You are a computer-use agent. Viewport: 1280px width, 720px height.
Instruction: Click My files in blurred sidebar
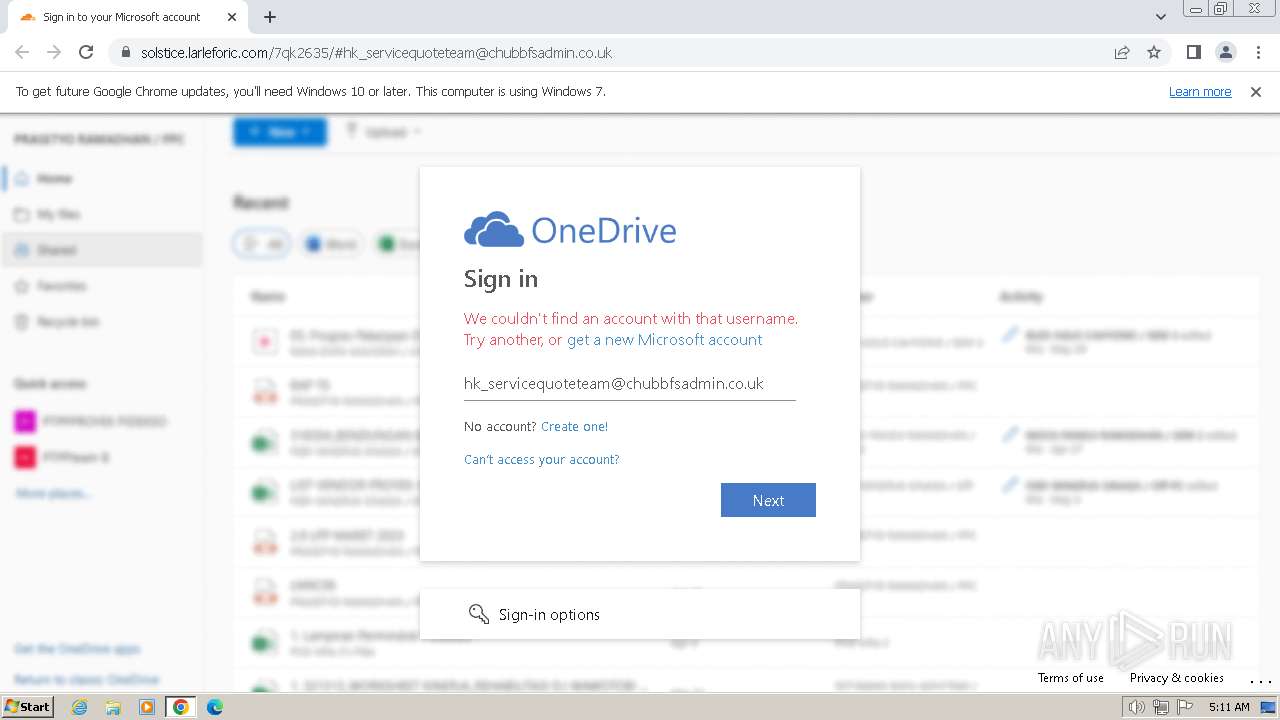pos(101,215)
